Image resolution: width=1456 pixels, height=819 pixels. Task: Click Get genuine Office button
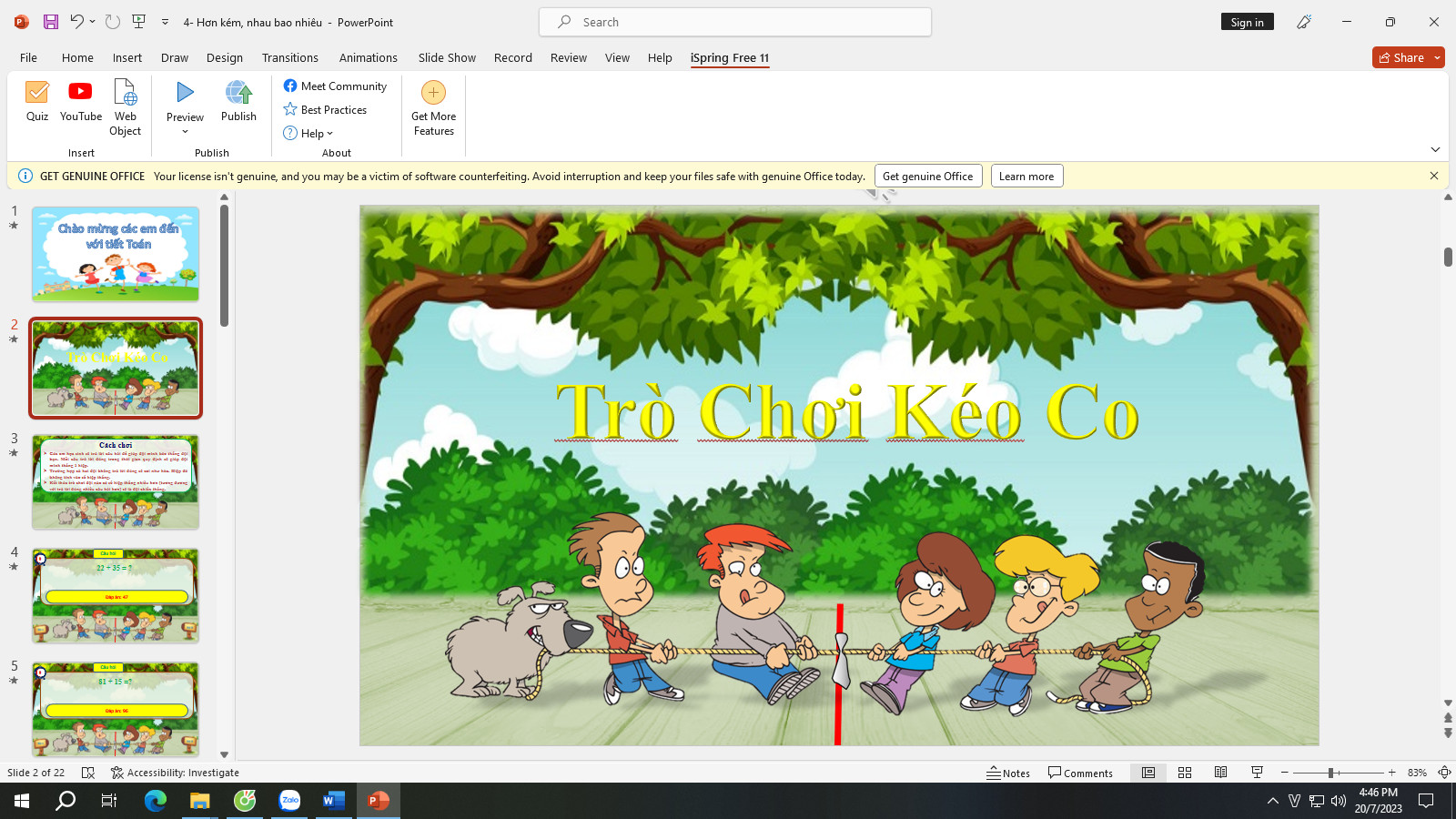tap(928, 177)
